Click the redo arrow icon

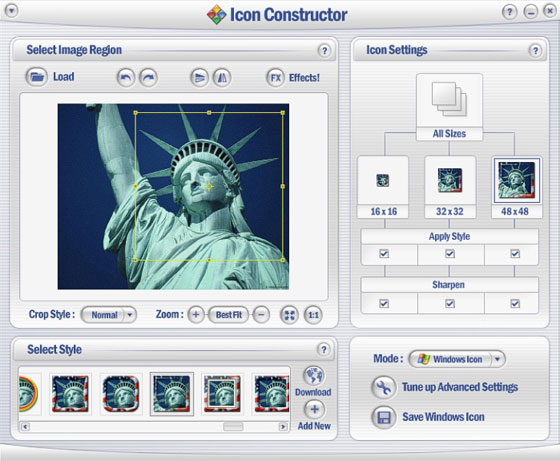click(x=148, y=77)
